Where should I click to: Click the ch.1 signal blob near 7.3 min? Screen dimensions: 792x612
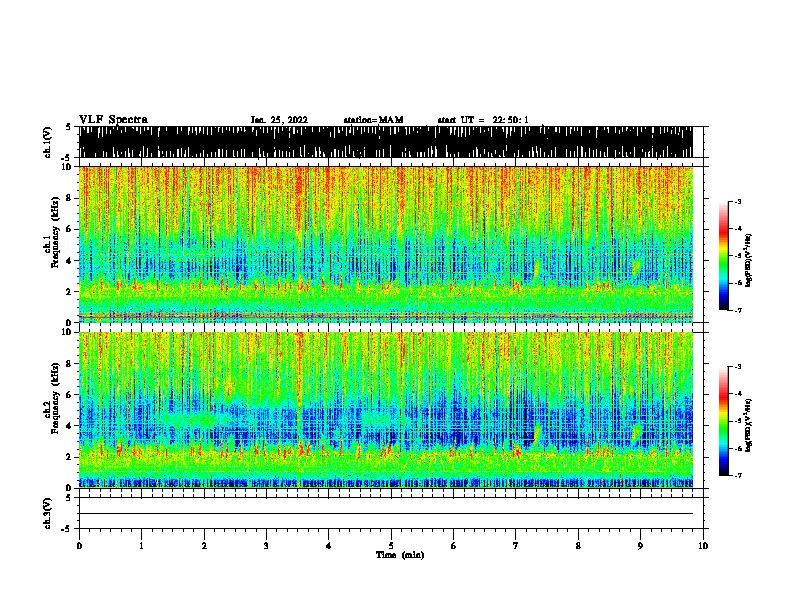[x=536, y=269]
